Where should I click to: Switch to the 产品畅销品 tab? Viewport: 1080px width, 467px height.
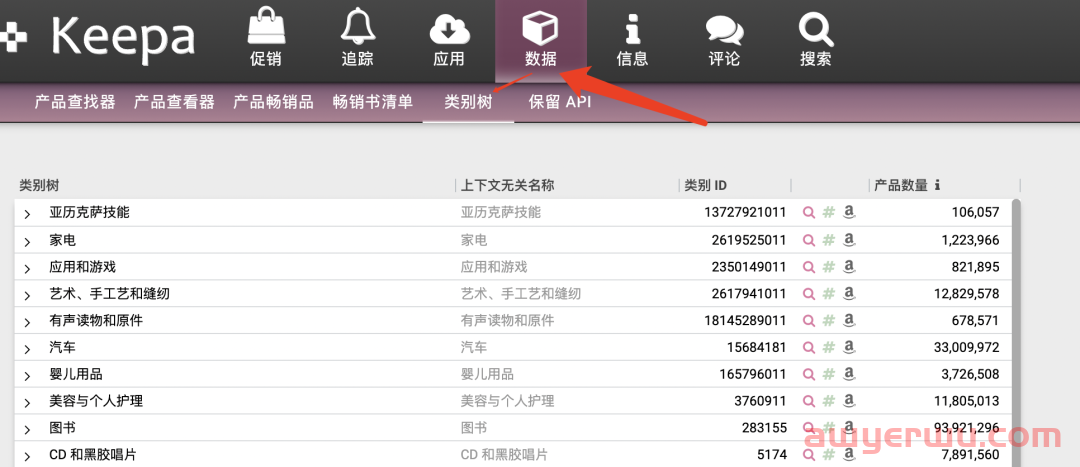click(273, 103)
